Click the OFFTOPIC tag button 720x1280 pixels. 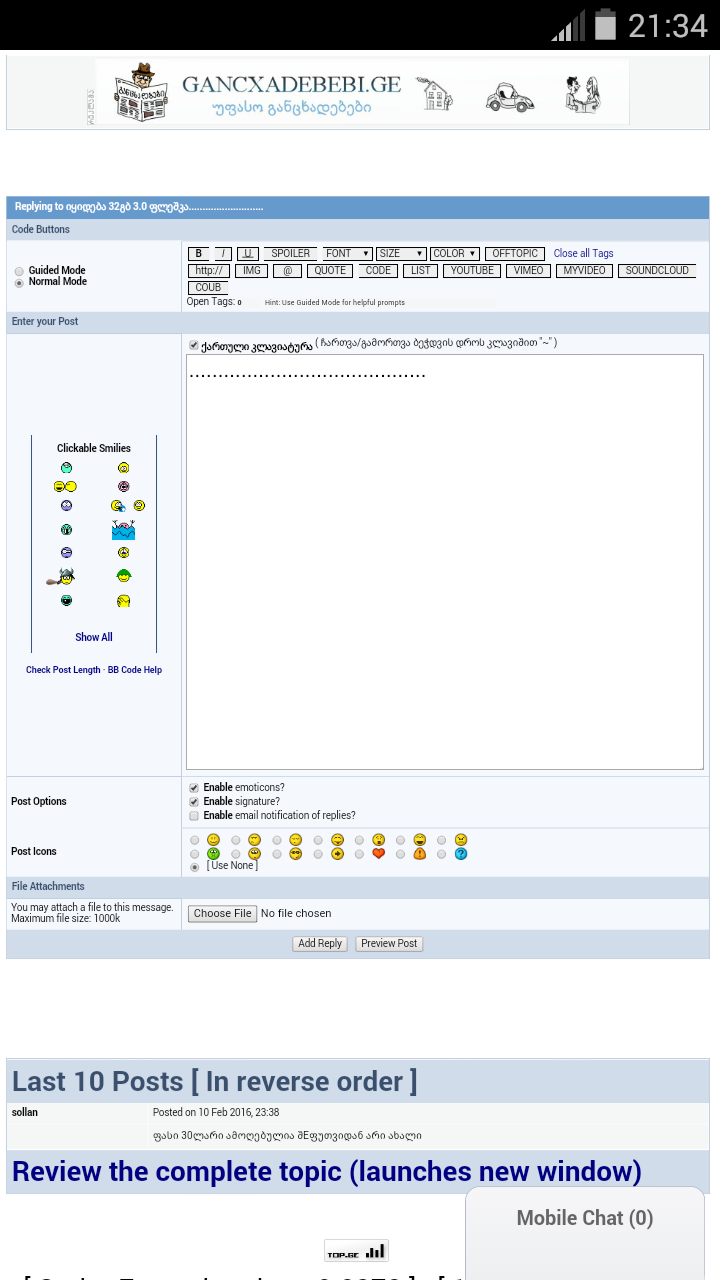click(x=515, y=254)
